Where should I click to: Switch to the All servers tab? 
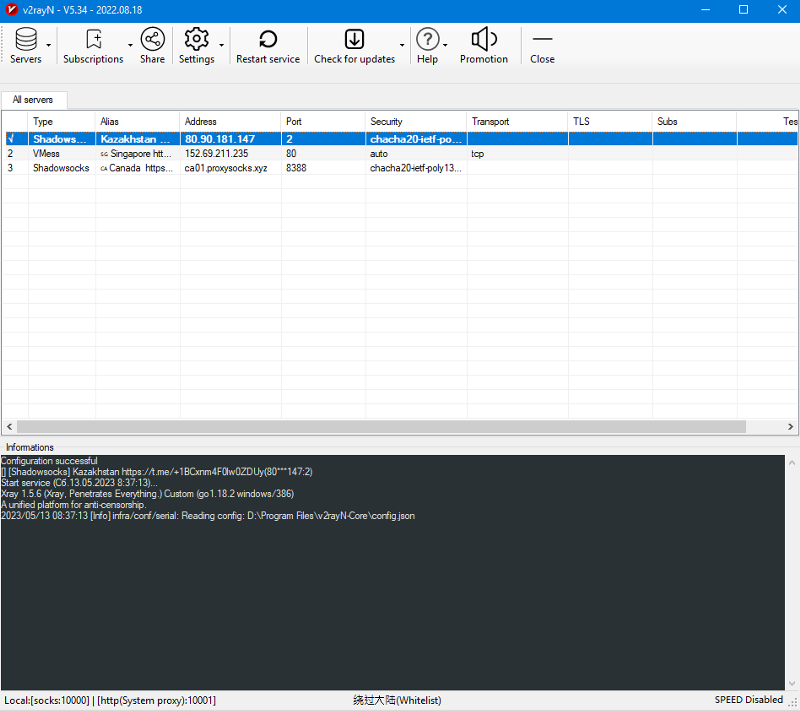pos(33,100)
